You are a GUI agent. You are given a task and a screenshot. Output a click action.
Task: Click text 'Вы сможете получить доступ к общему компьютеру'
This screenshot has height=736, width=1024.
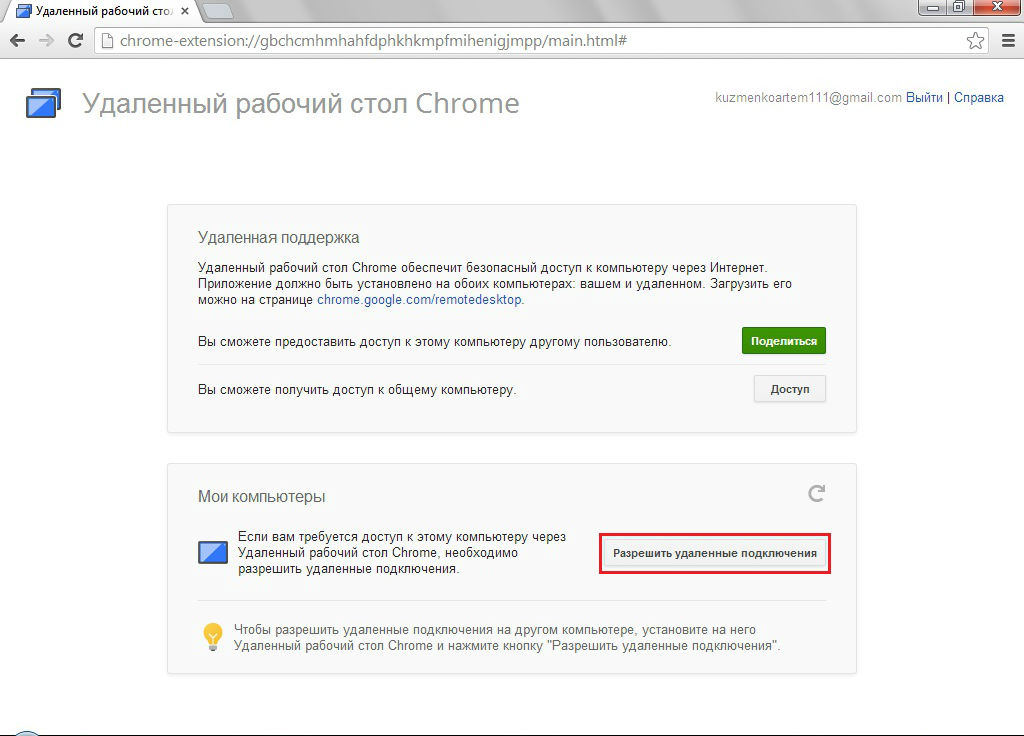(357, 390)
